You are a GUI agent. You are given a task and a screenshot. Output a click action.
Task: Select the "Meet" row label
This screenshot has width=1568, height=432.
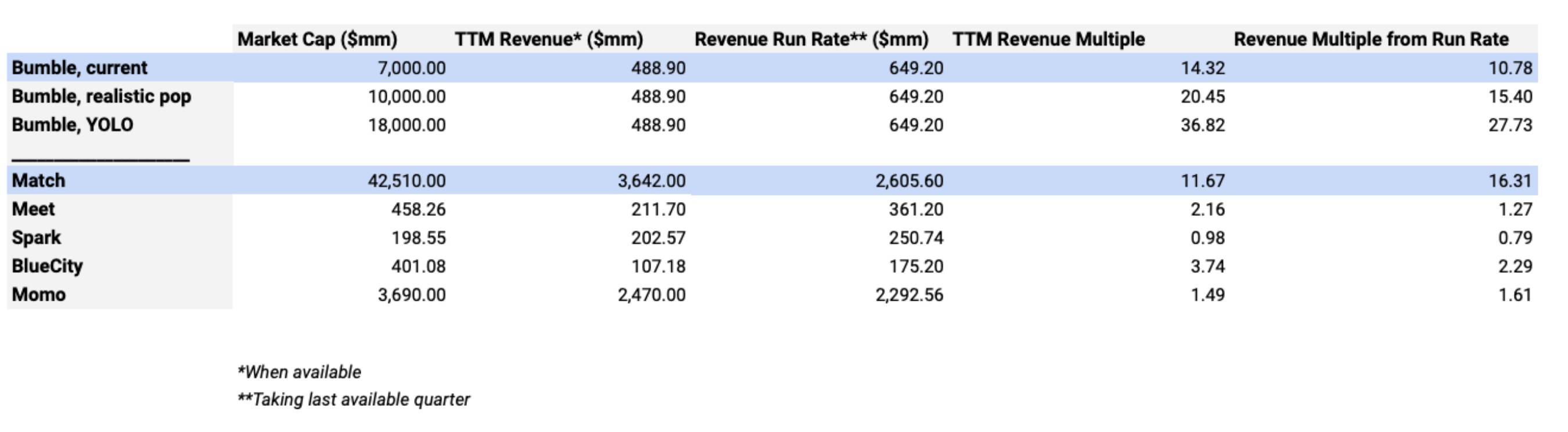[33, 209]
